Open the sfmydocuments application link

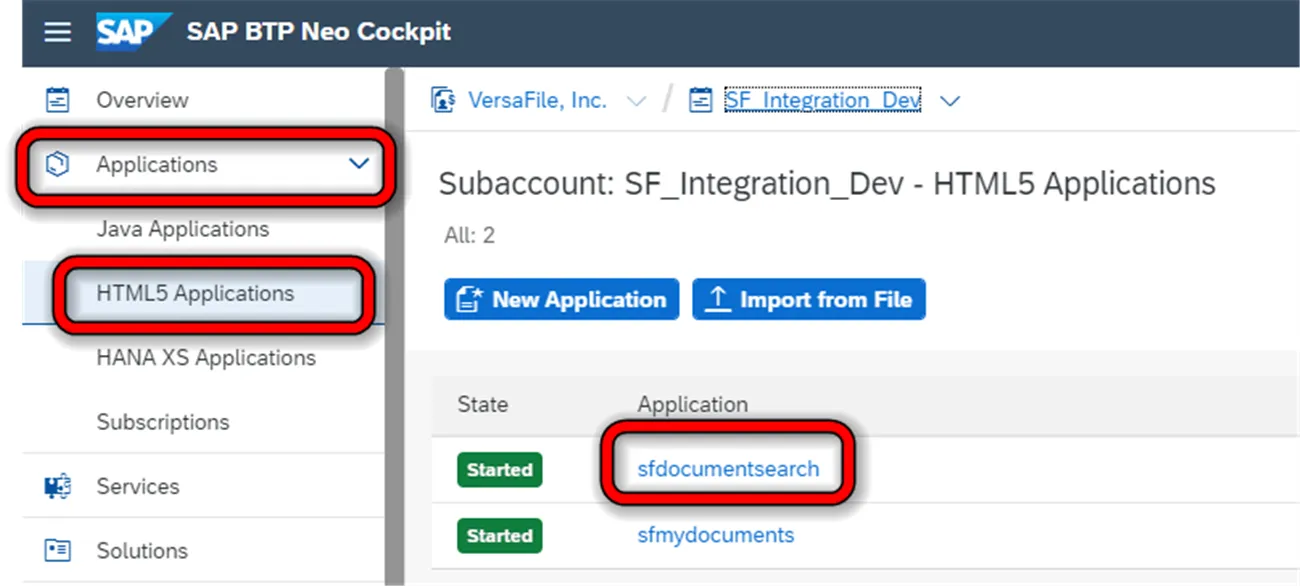tap(716, 535)
